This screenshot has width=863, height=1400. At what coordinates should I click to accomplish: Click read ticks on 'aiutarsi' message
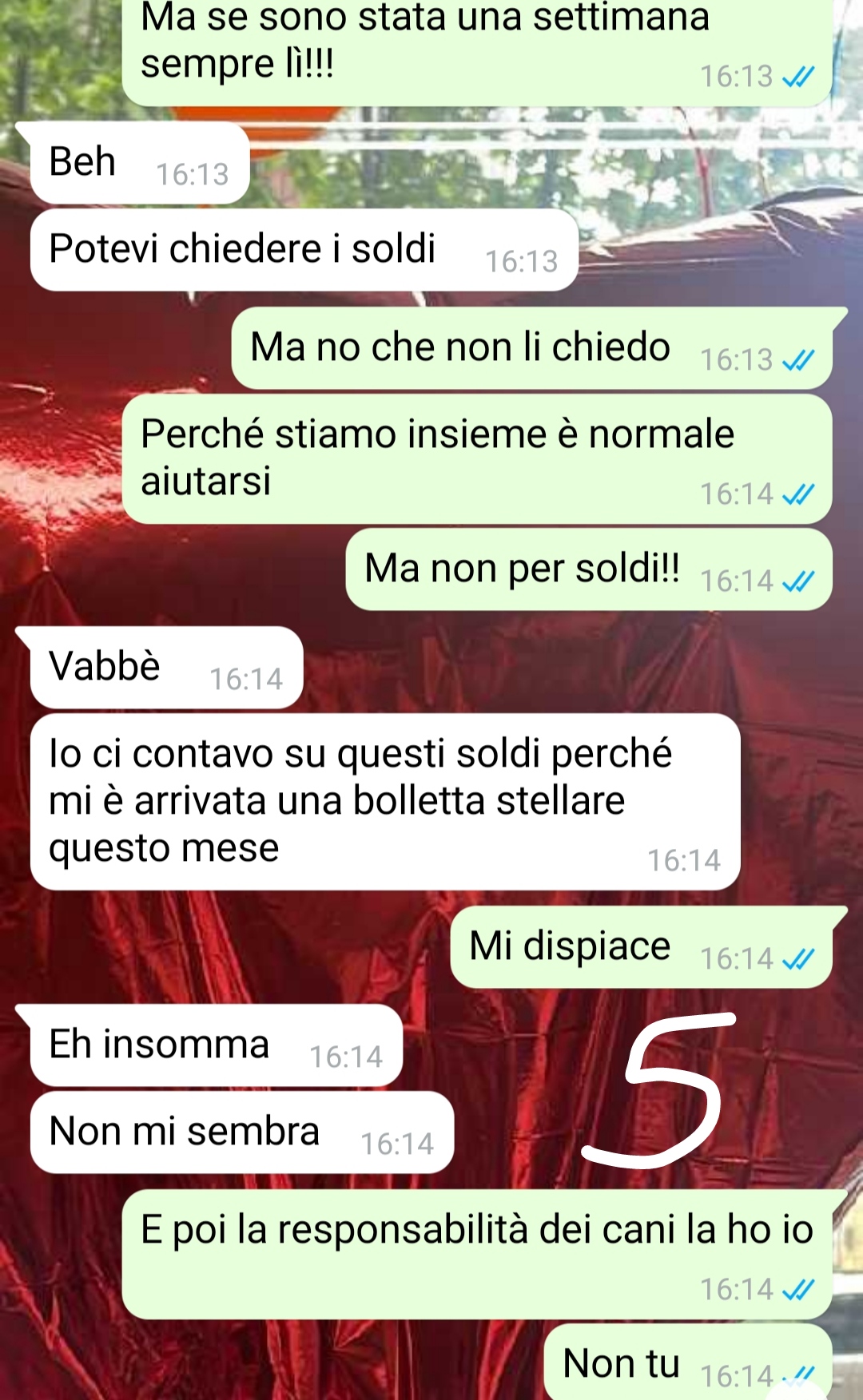798,494
